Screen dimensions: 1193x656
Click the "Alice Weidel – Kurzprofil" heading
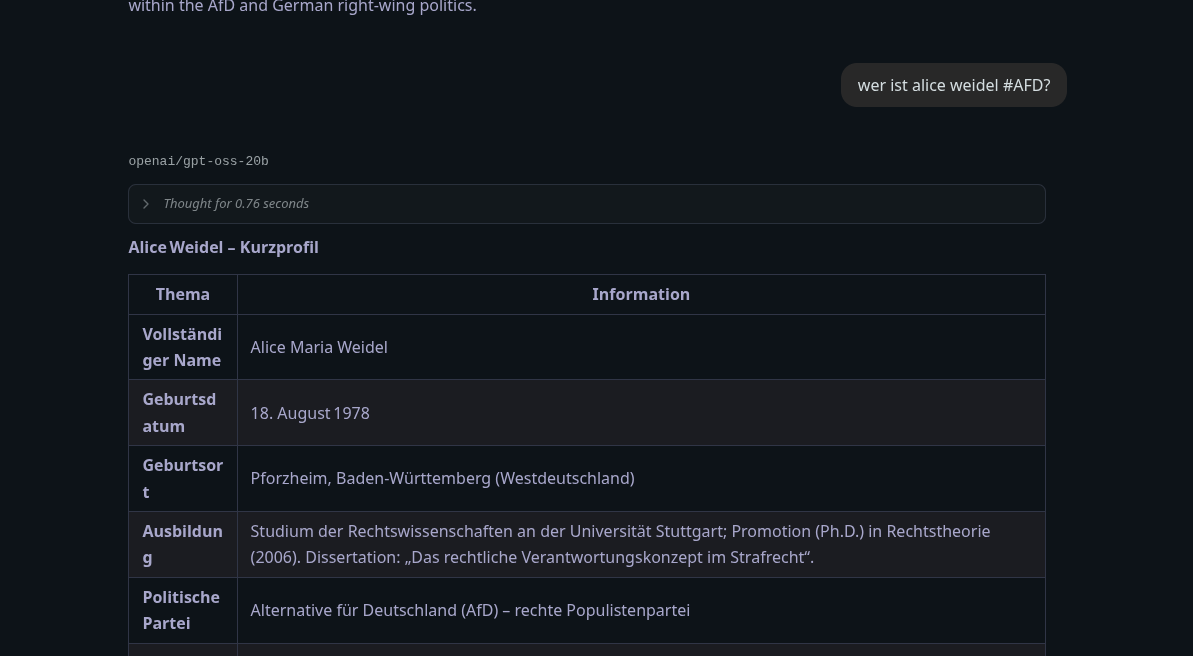pos(223,247)
